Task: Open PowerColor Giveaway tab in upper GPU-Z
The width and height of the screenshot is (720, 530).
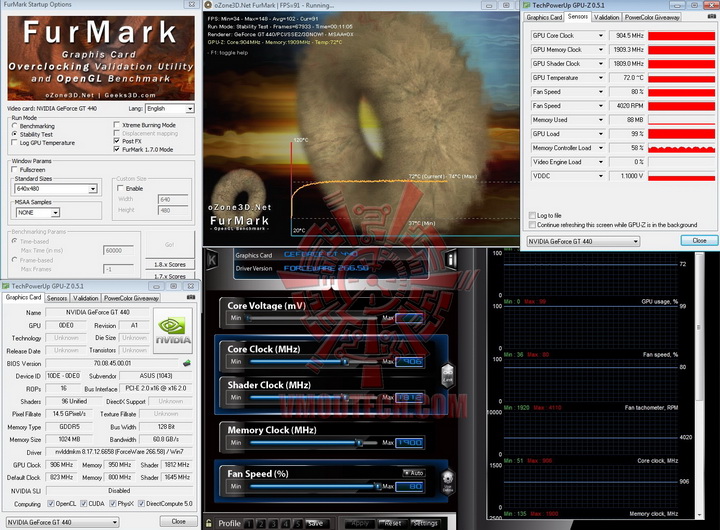Action: [x=652, y=17]
